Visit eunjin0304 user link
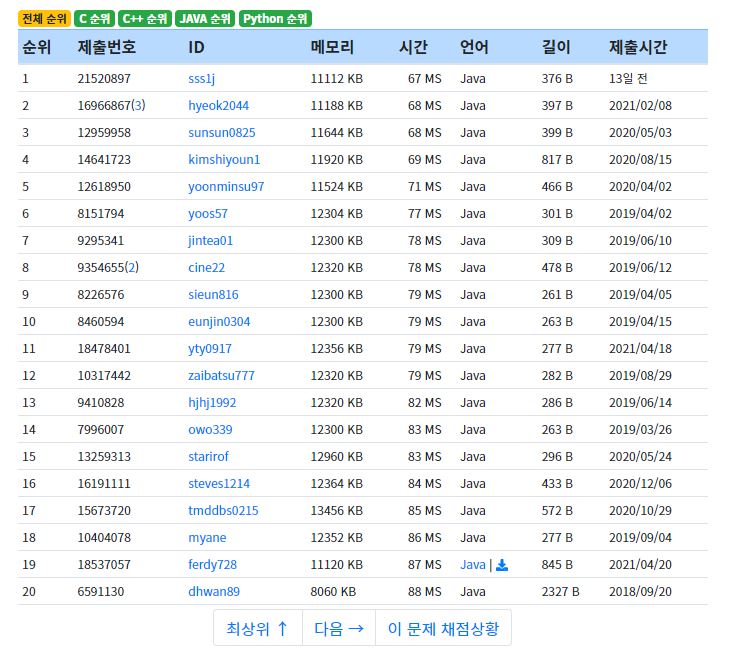 (219, 321)
